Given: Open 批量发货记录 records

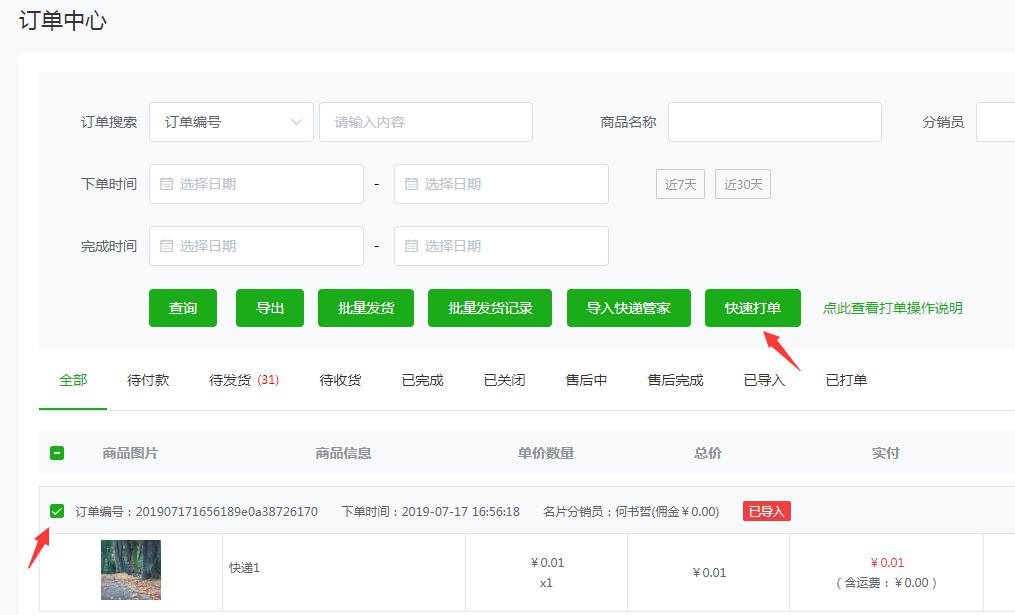Looking at the screenshot, I should 490,308.
